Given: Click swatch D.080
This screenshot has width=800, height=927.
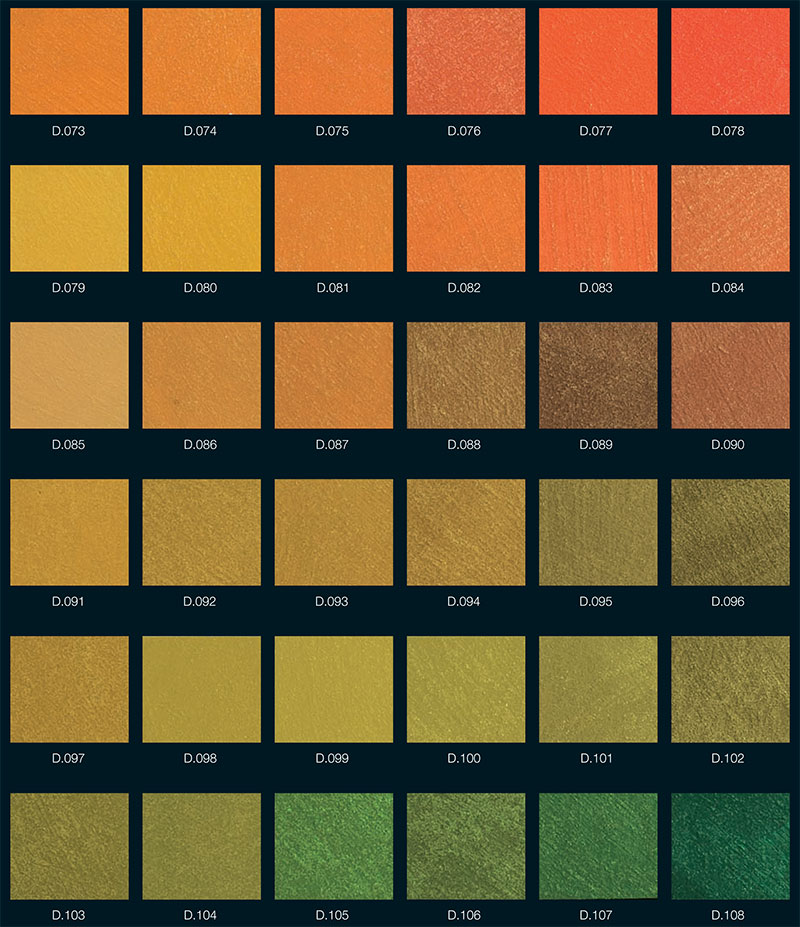Looking at the screenshot, I should point(202,218).
